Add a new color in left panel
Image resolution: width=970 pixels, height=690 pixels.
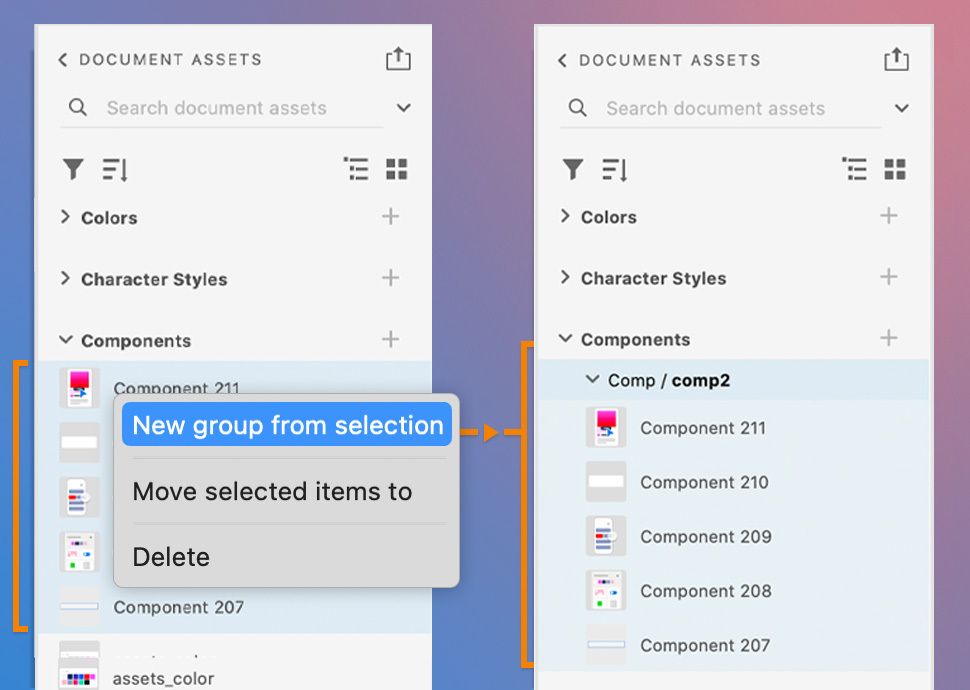point(391,217)
